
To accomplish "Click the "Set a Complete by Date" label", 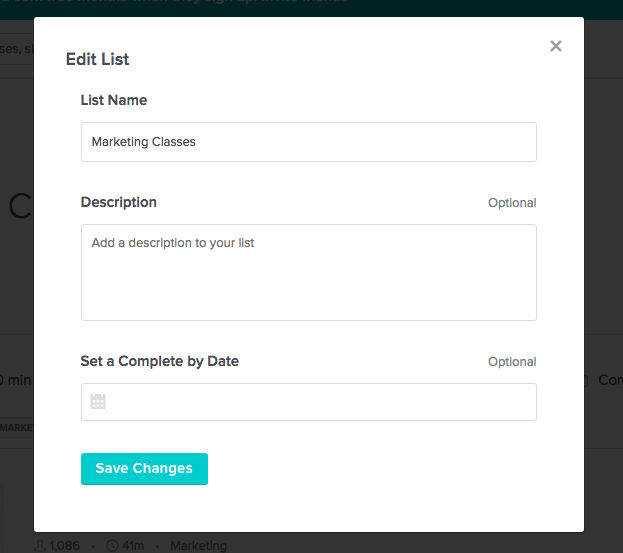I will [160, 361].
